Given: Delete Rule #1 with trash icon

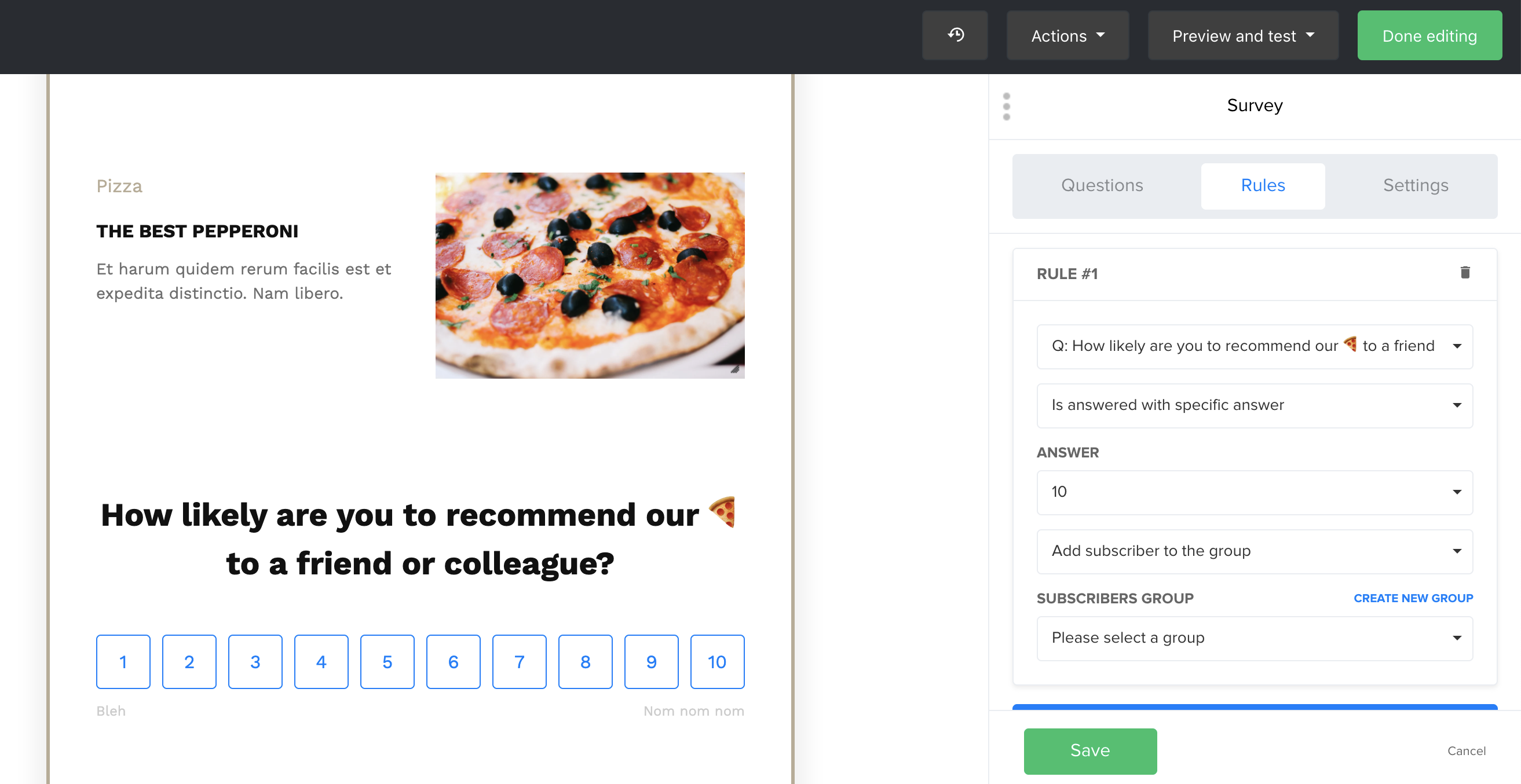Looking at the screenshot, I should pos(1465,273).
